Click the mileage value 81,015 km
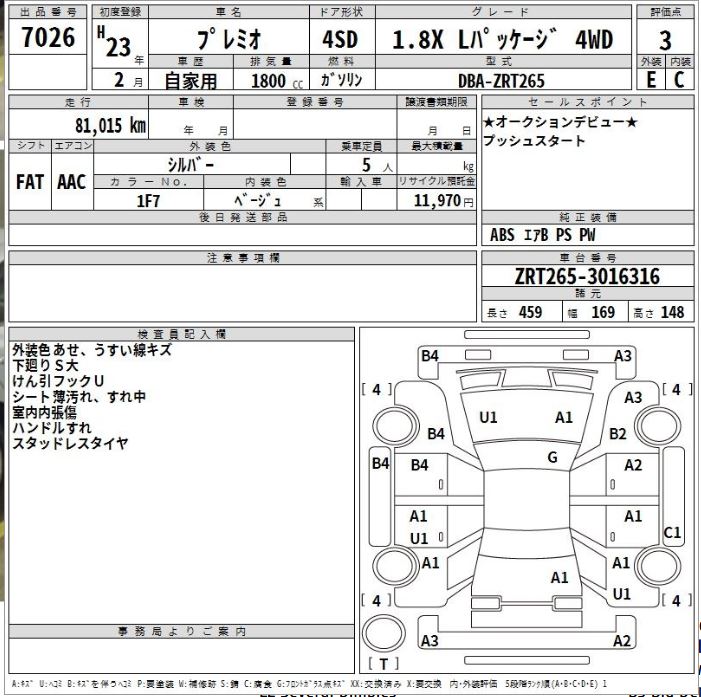Viewport: 701px width, 697px height. (110, 126)
